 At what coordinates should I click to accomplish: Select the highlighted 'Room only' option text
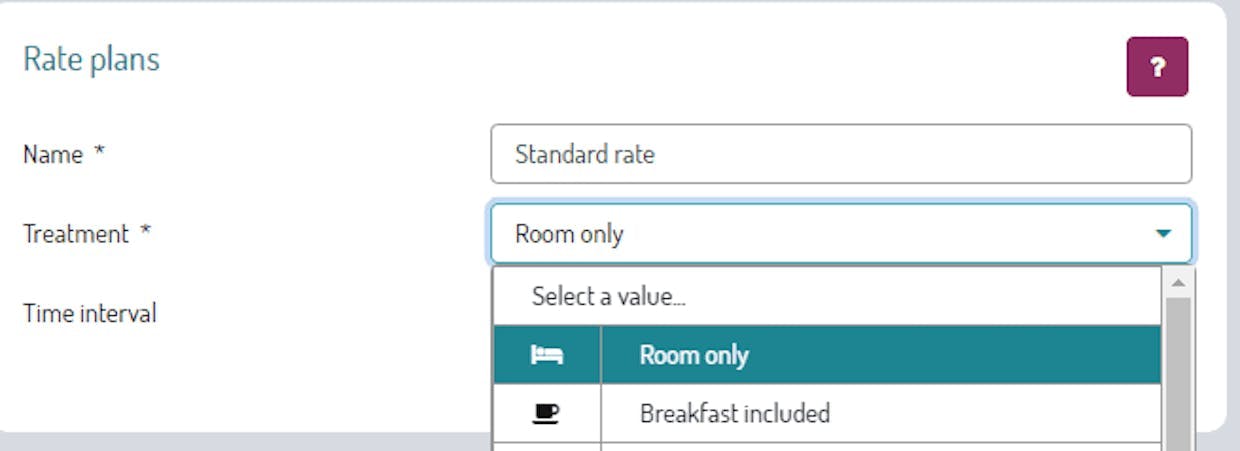click(x=694, y=355)
